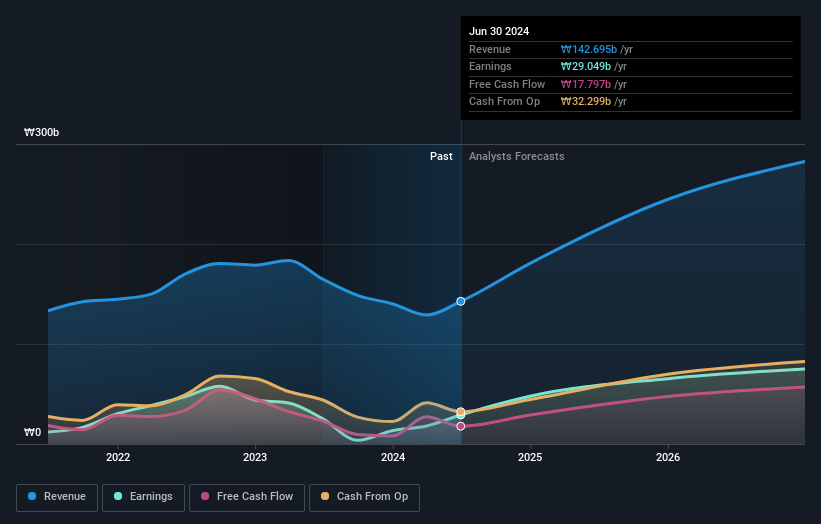This screenshot has height=524, width=821.
Task: Click the 2026 x-axis label
Action: point(668,457)
